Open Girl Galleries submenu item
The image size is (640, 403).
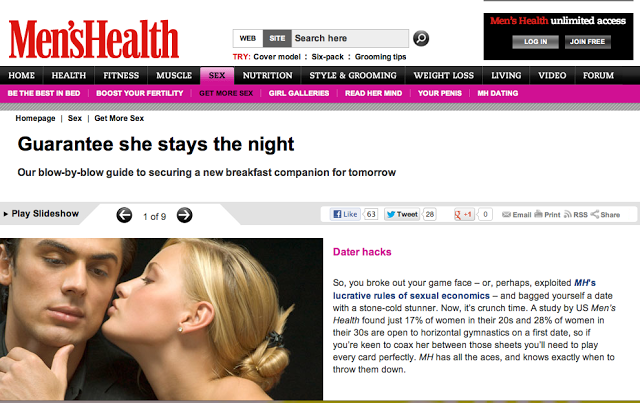[299, 93]
